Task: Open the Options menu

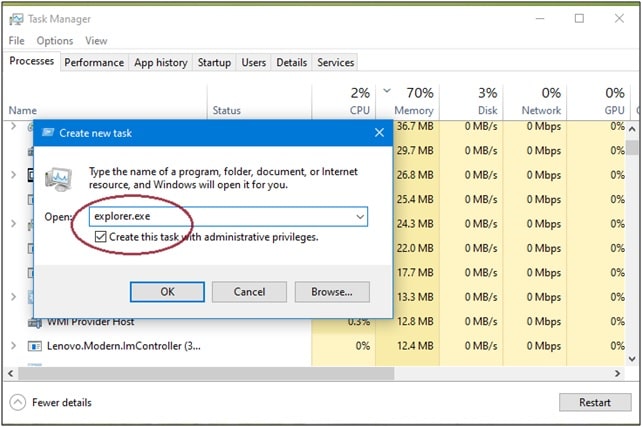Action: click(x=55, y=41)
